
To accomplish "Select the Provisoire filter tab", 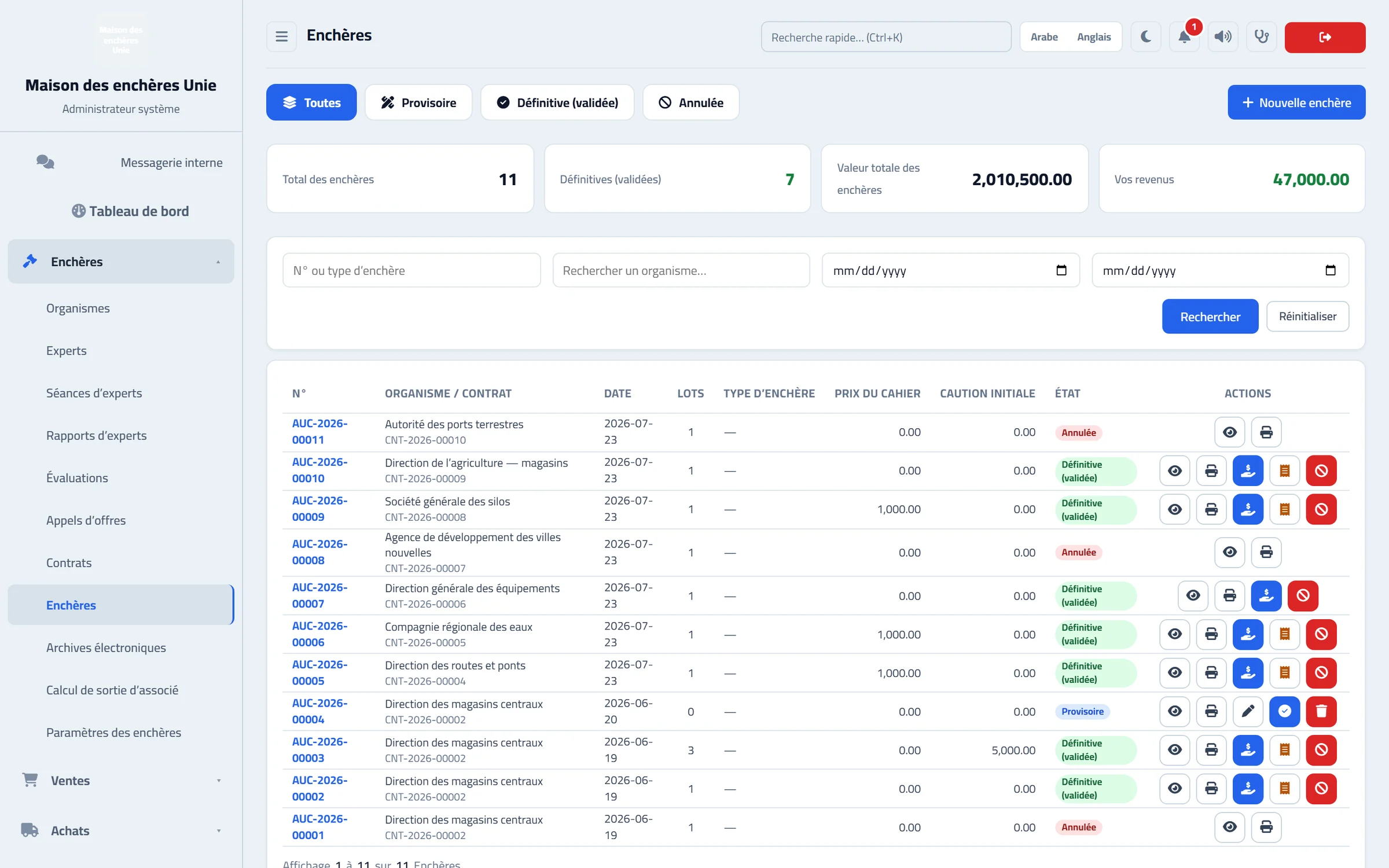I will click(x=418, y=102).
